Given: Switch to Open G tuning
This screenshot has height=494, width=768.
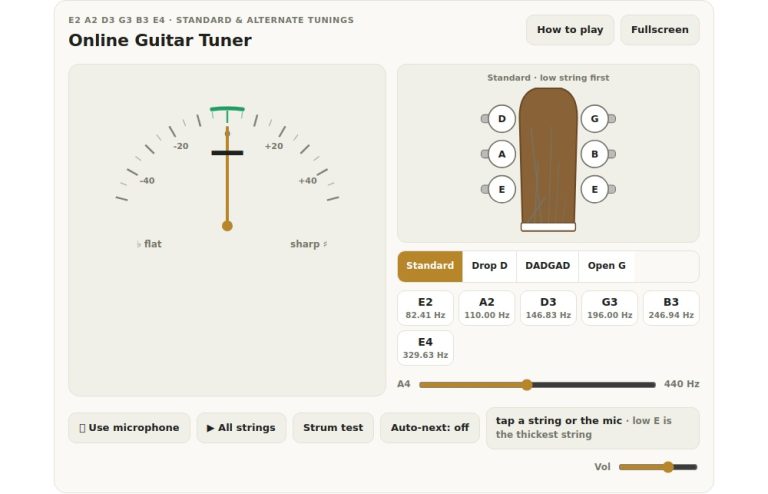Looking at the screenshot, I should tap(606, 266).
